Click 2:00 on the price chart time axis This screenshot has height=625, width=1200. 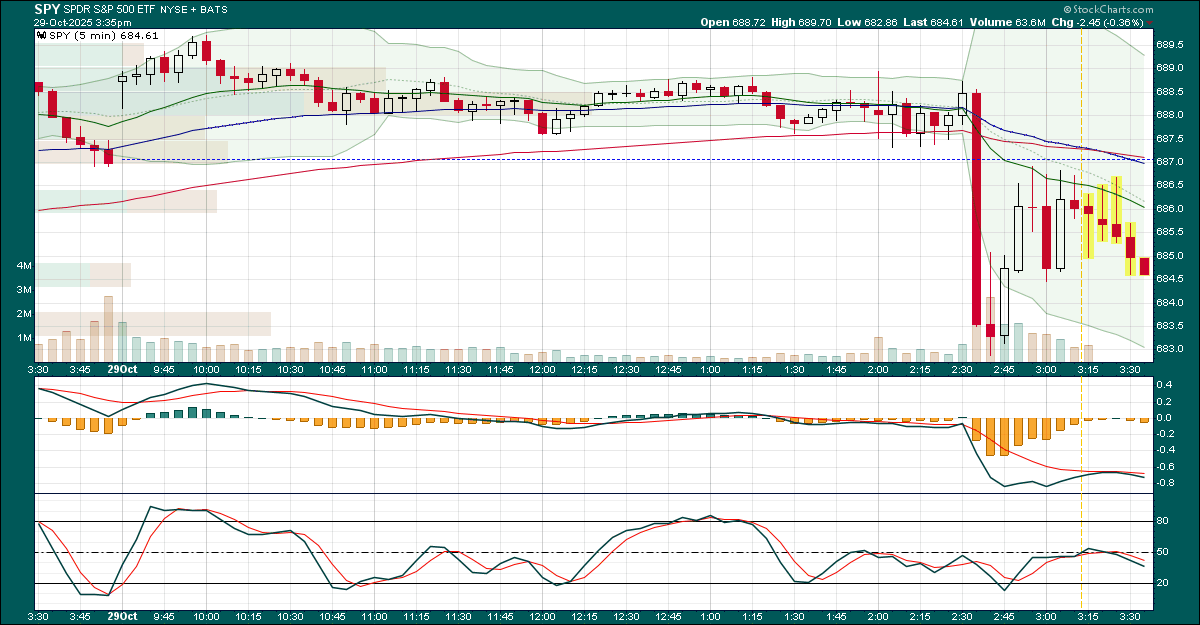(878, 369)
